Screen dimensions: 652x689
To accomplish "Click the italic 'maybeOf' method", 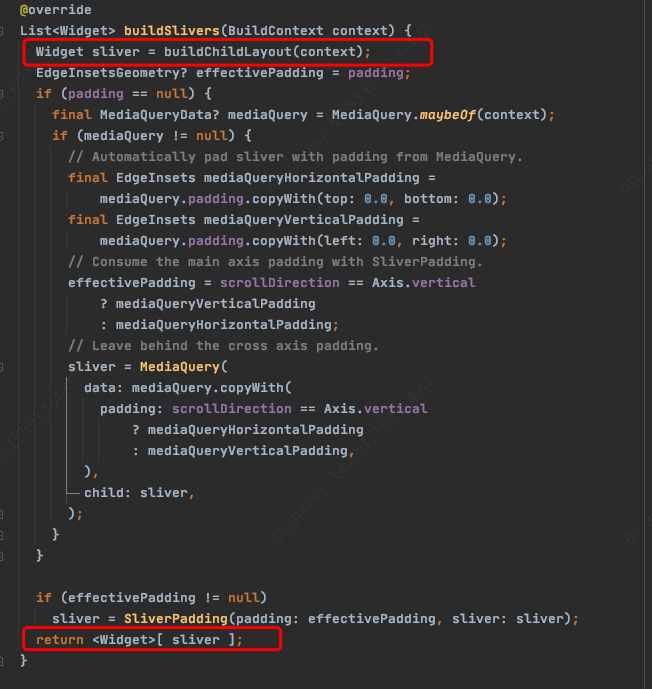I will [448, 115].
